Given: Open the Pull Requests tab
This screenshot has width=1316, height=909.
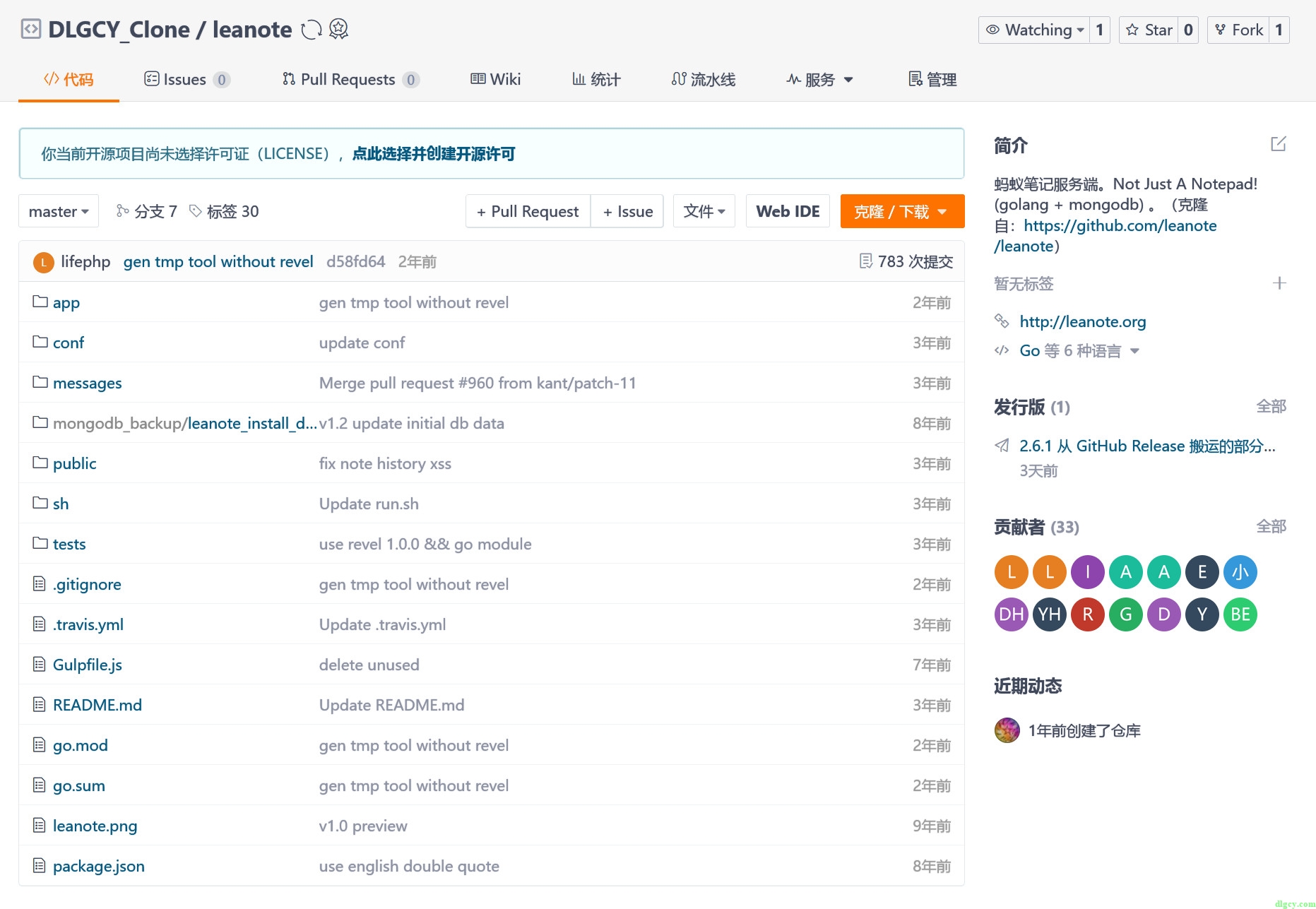Looking at the screenshot, I should pos(350,80).
